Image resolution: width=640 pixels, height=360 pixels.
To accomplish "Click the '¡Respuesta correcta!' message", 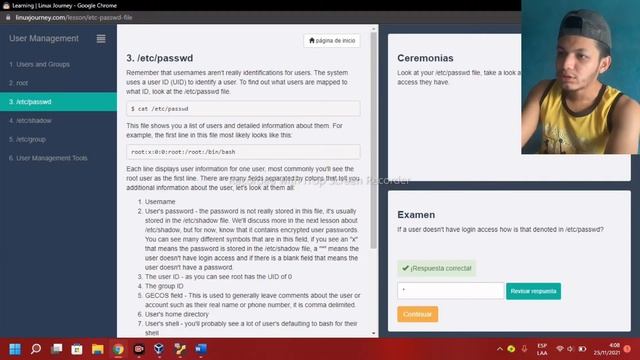I will 436,268.
